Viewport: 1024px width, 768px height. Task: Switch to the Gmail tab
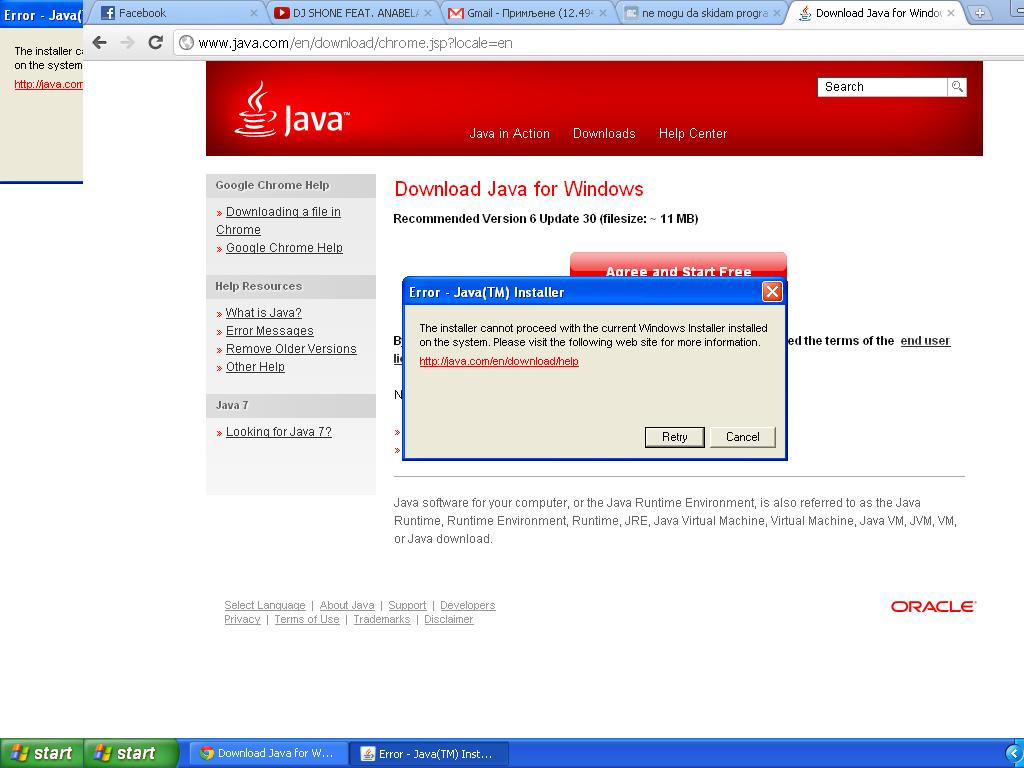pos(530,13)
